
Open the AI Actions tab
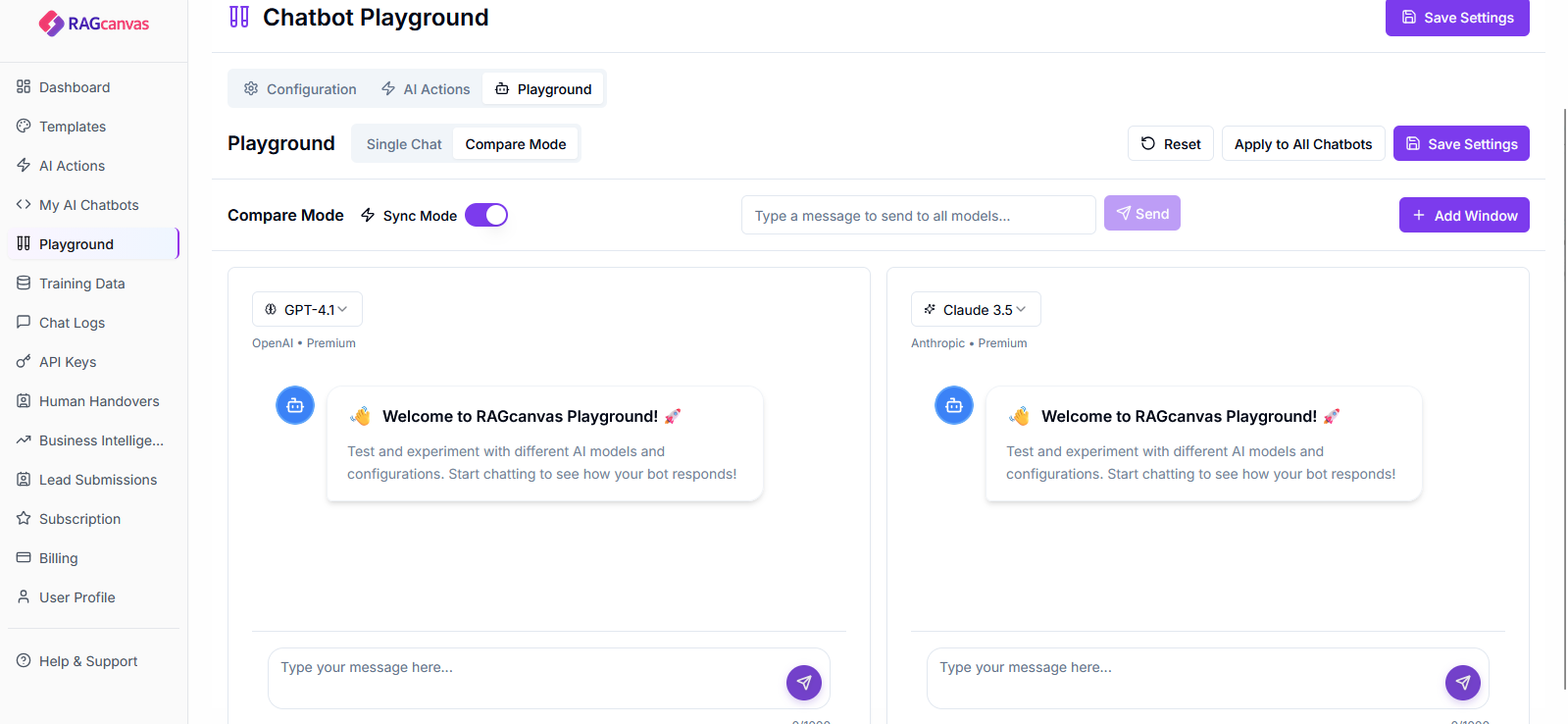pos(425,88)
